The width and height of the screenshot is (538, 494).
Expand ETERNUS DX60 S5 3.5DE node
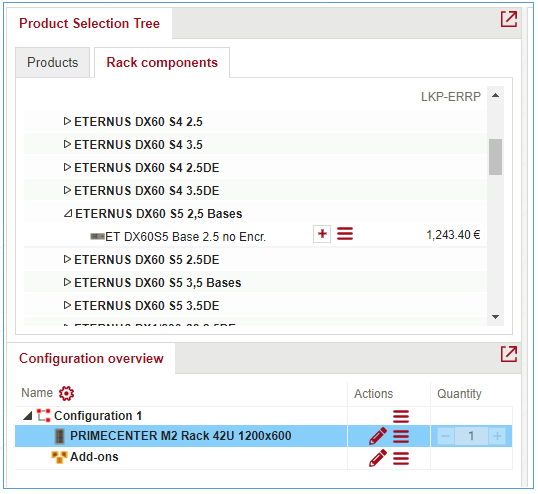tap(67, 305)
